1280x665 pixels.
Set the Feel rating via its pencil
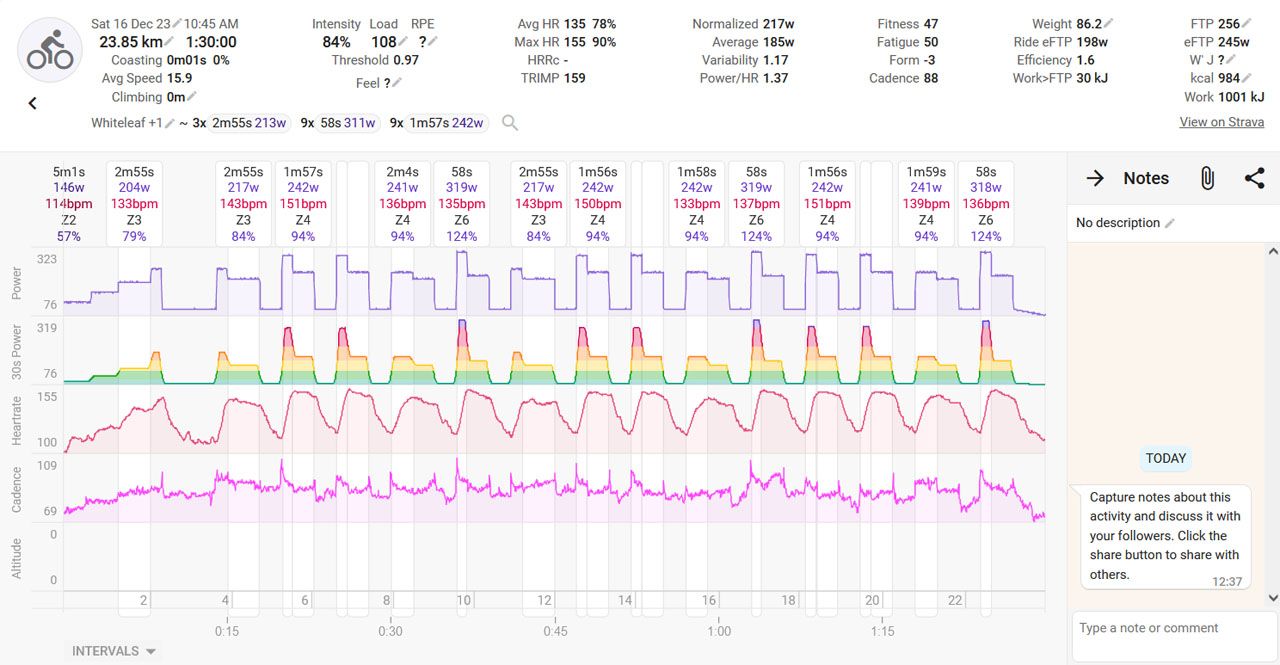(397, 83)
